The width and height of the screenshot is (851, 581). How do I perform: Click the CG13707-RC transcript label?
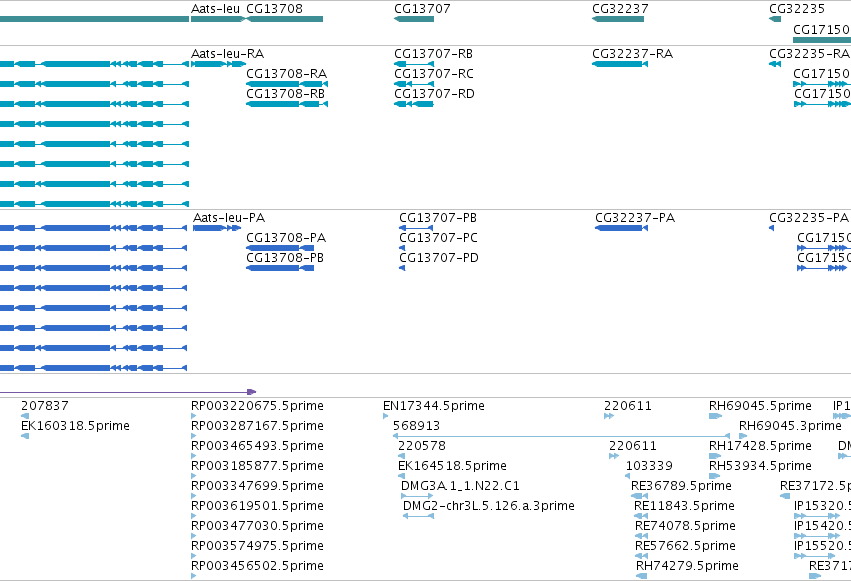click(434, 74)
